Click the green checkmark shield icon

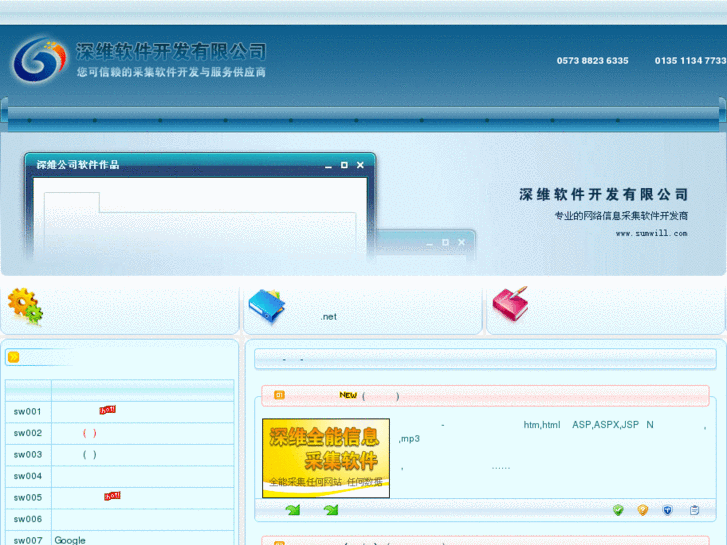(618, 510)
